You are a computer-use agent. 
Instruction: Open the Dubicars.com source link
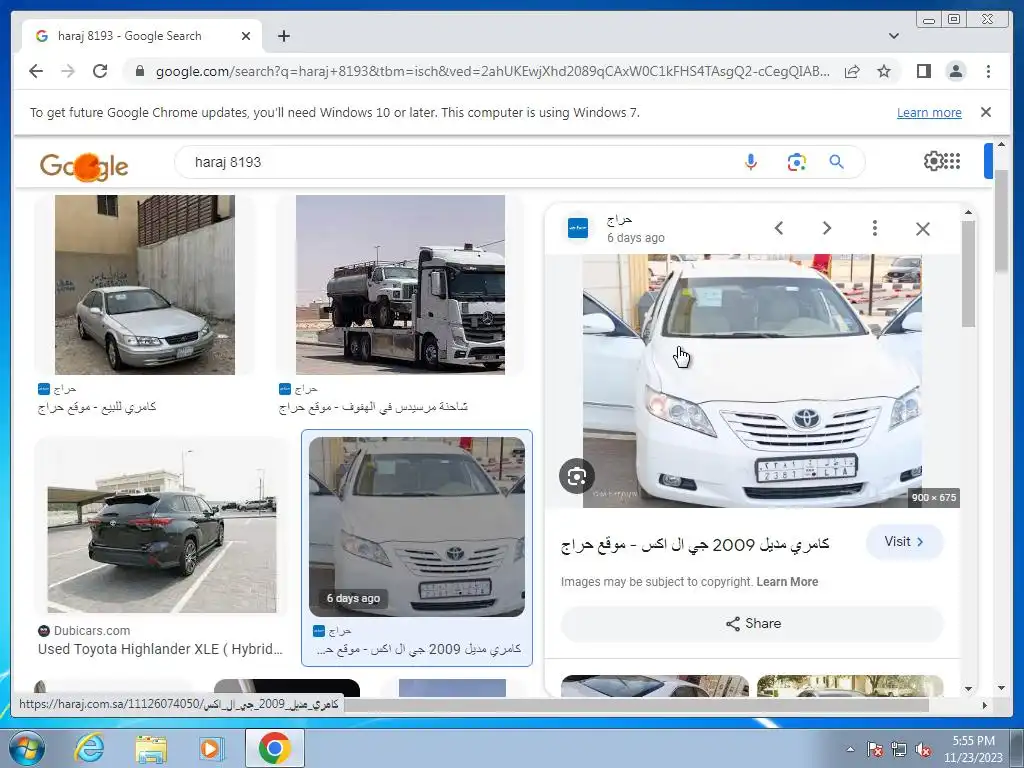[91, 631]
